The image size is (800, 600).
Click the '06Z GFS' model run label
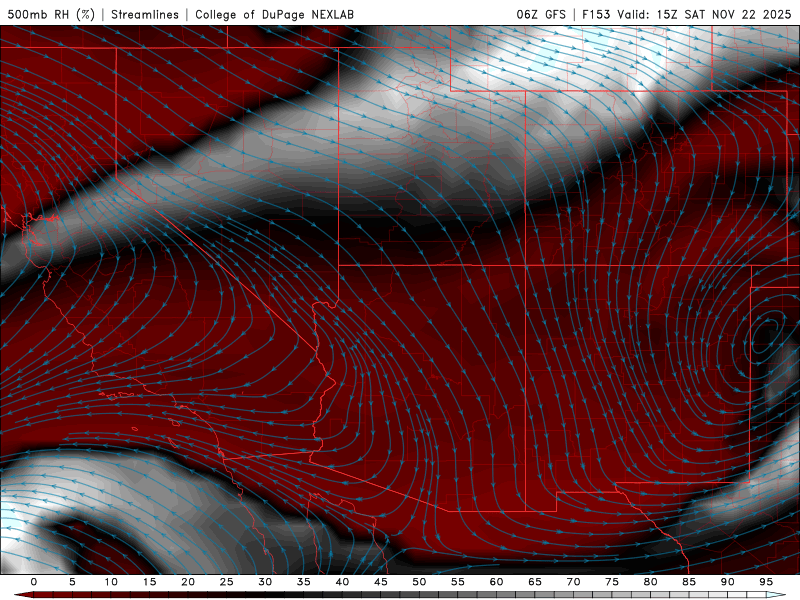541,14
